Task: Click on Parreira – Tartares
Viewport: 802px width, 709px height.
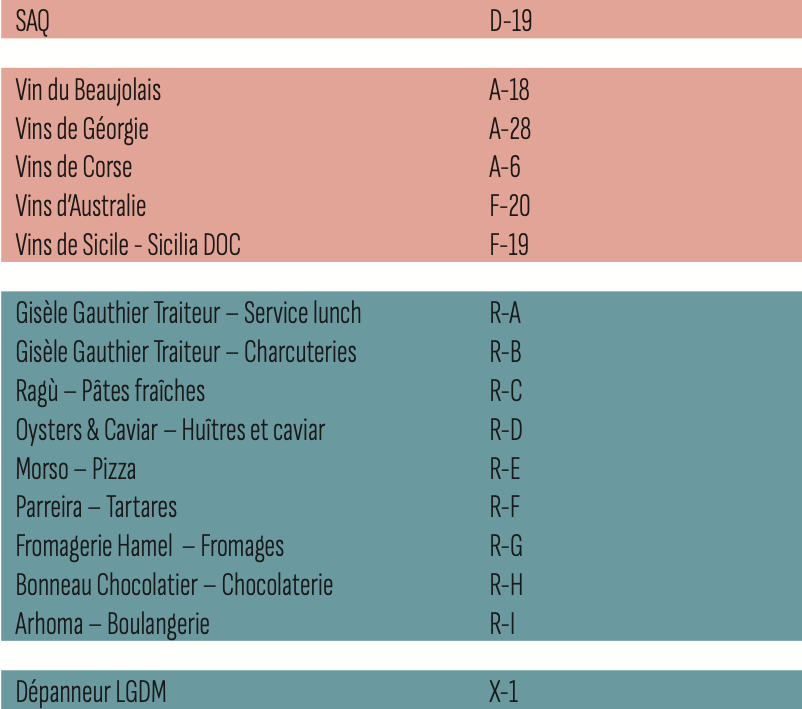Action: click(96, 507)
